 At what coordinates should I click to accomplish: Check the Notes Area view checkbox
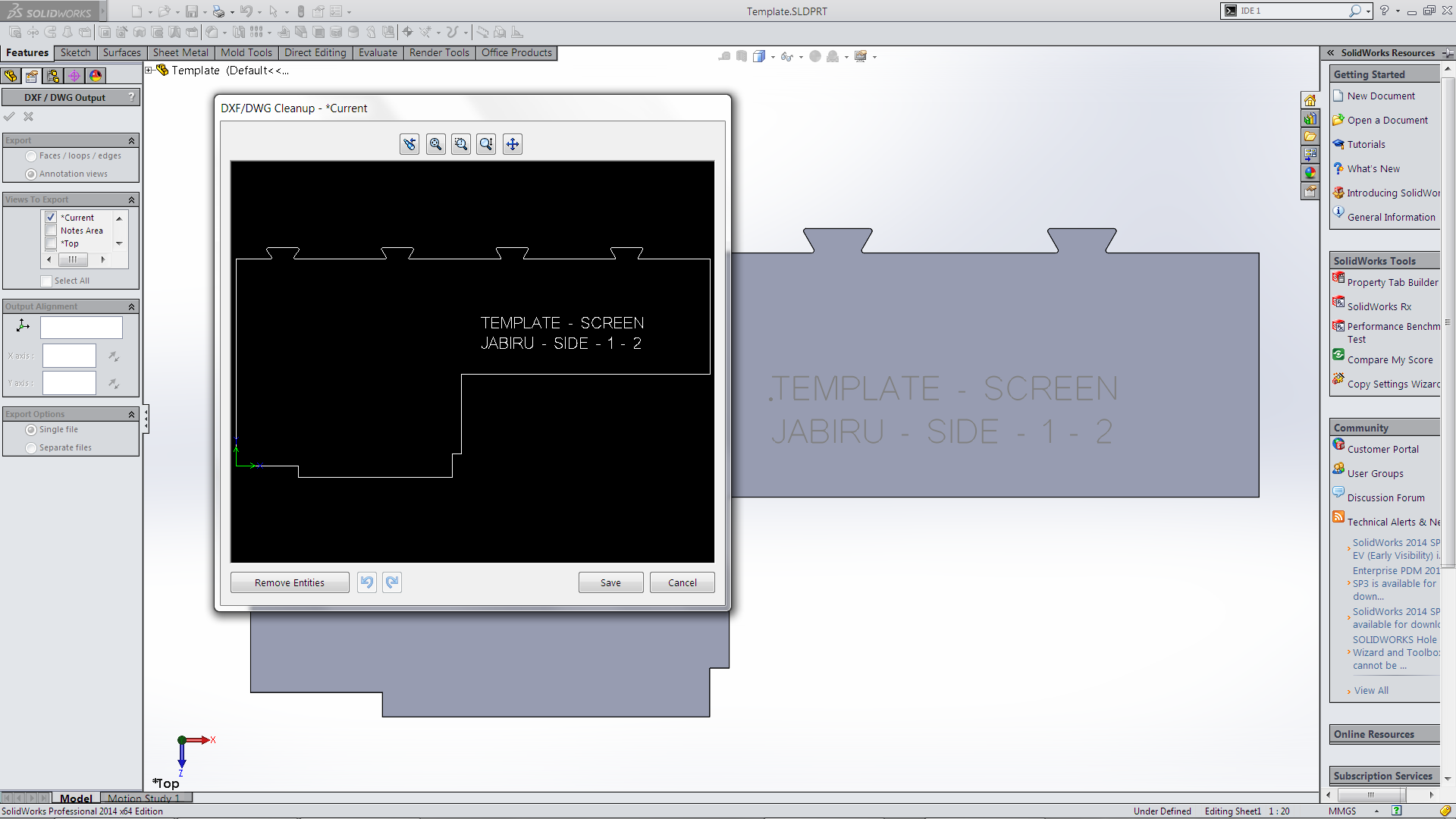[51, 231]
